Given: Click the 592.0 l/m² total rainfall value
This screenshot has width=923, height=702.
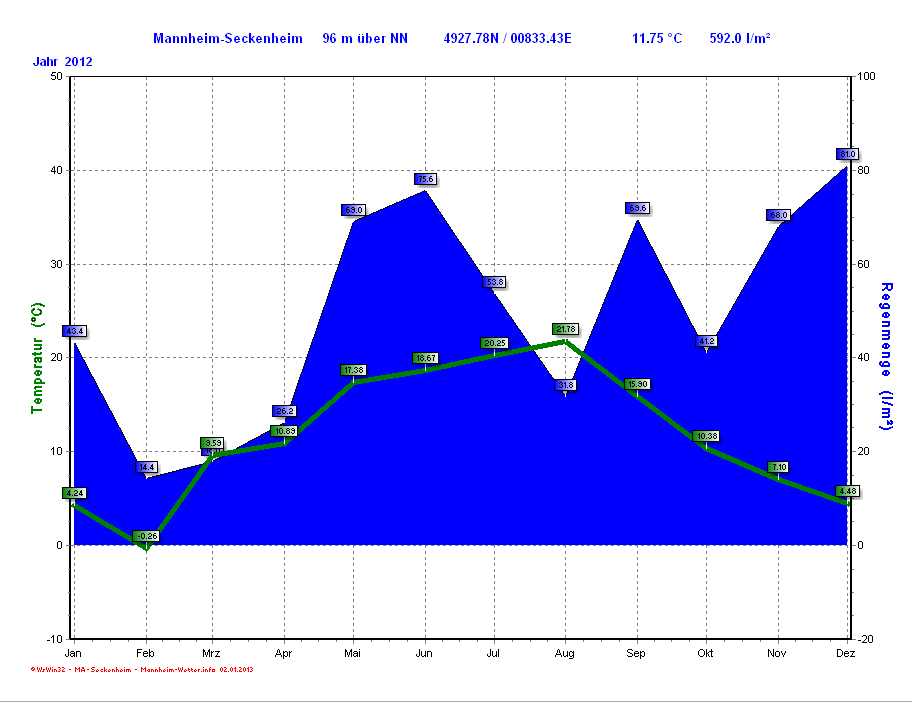Looking at the screenshot, I should [x=739, y=38].
